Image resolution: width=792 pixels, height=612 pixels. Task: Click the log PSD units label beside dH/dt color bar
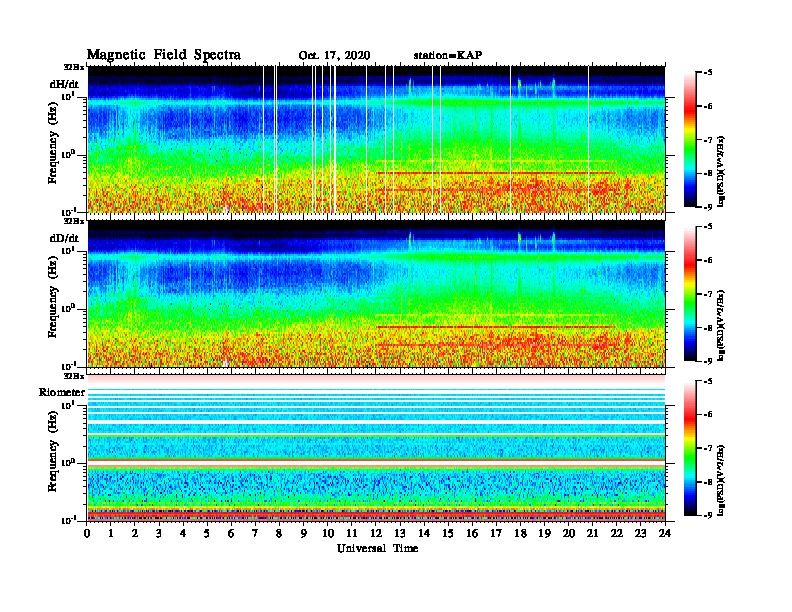721,171
